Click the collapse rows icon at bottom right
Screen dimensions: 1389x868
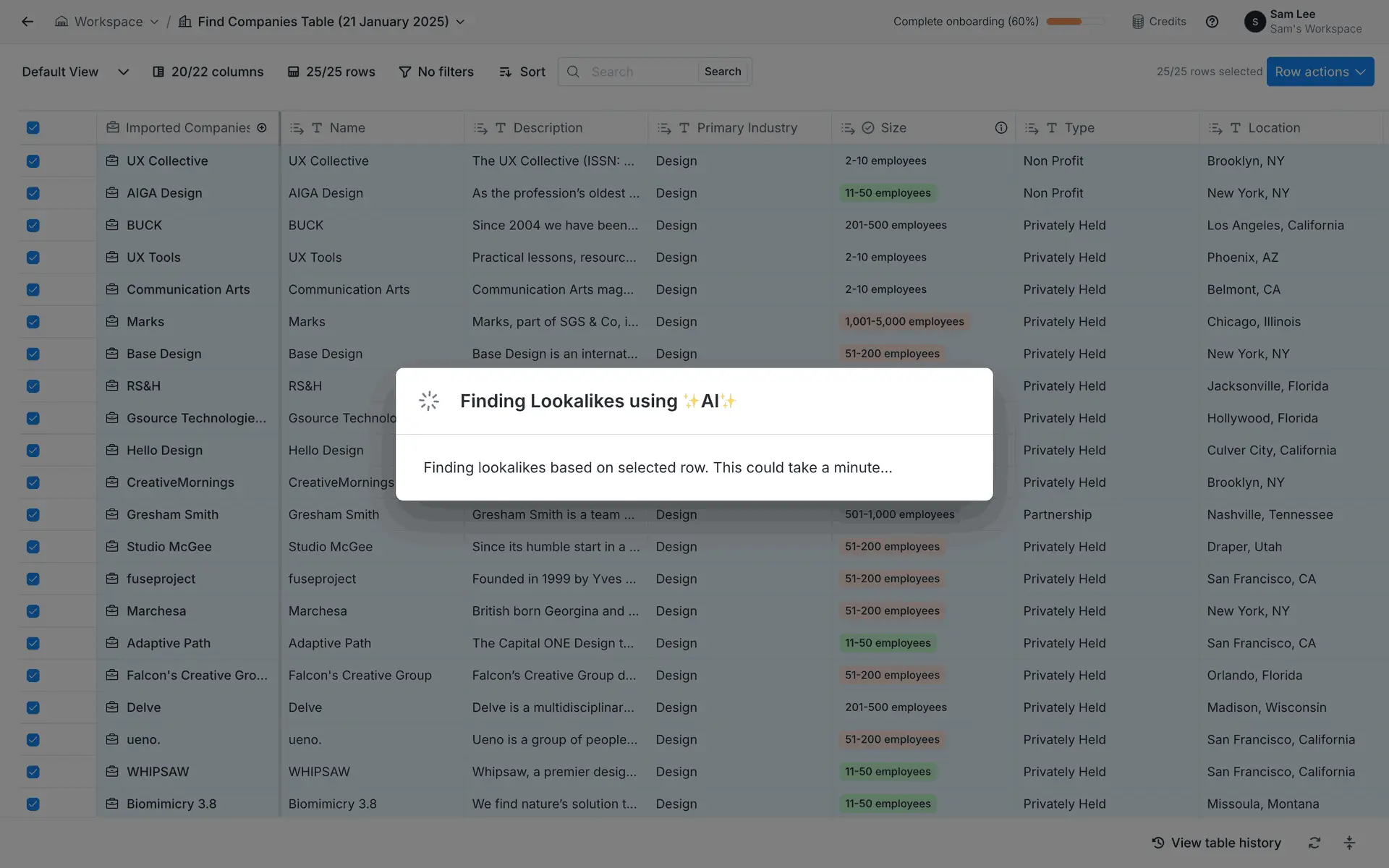click(x=1349, y=843)
